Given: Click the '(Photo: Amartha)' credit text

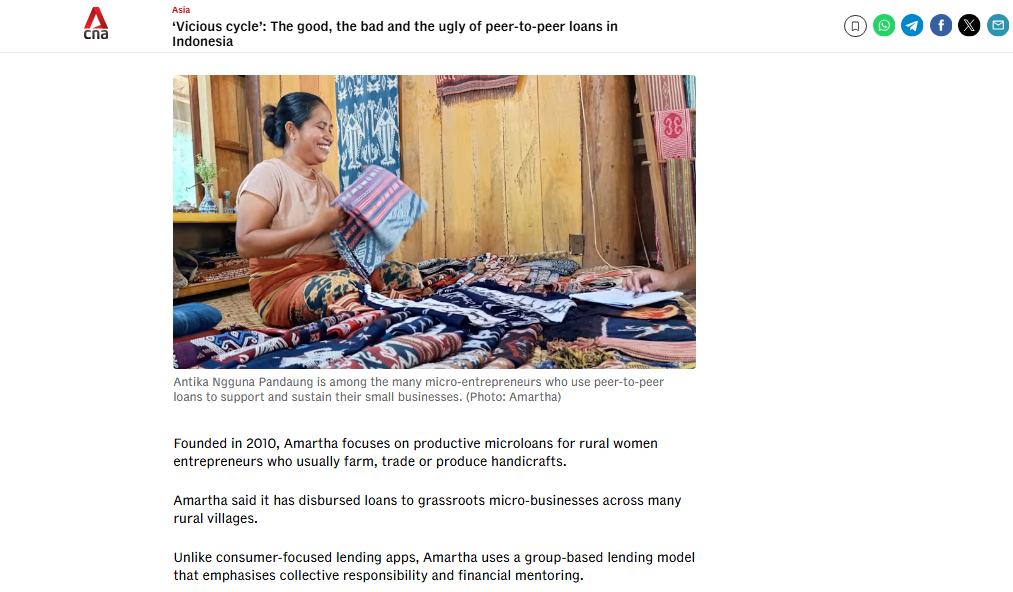Looking at the screenshot, I should click(514, 397).
